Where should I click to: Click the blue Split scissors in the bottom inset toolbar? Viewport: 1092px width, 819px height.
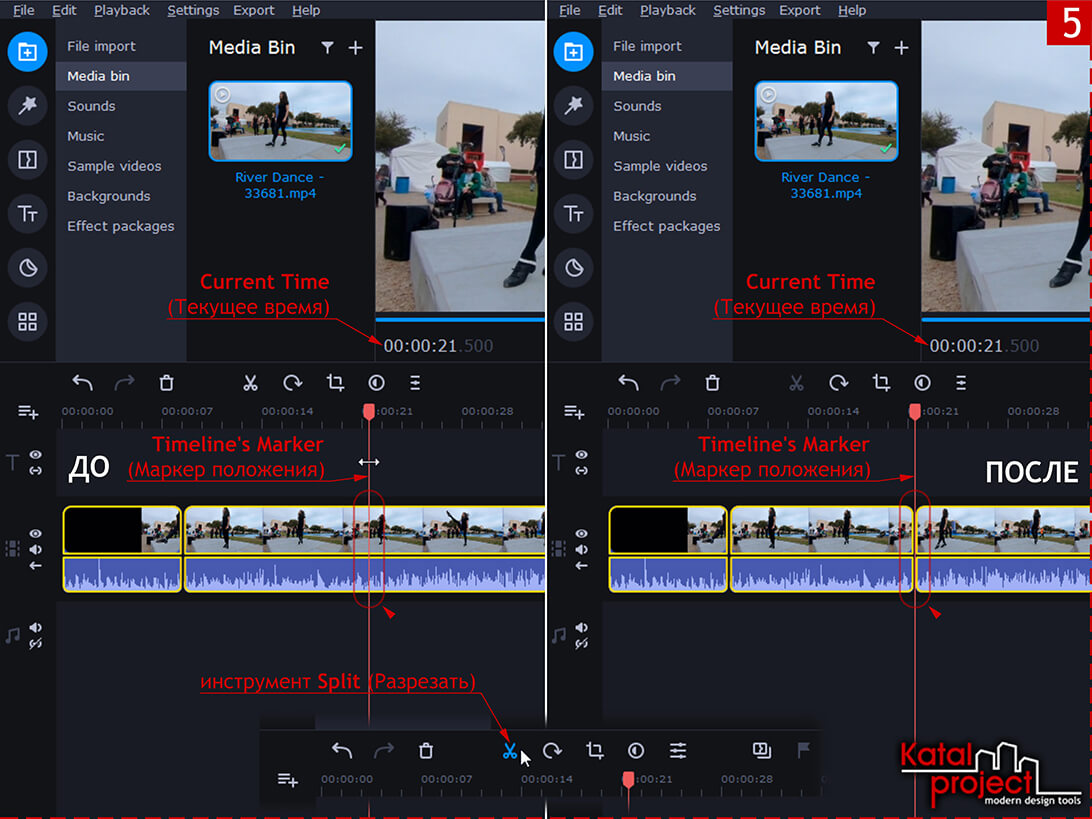(510, 751)
